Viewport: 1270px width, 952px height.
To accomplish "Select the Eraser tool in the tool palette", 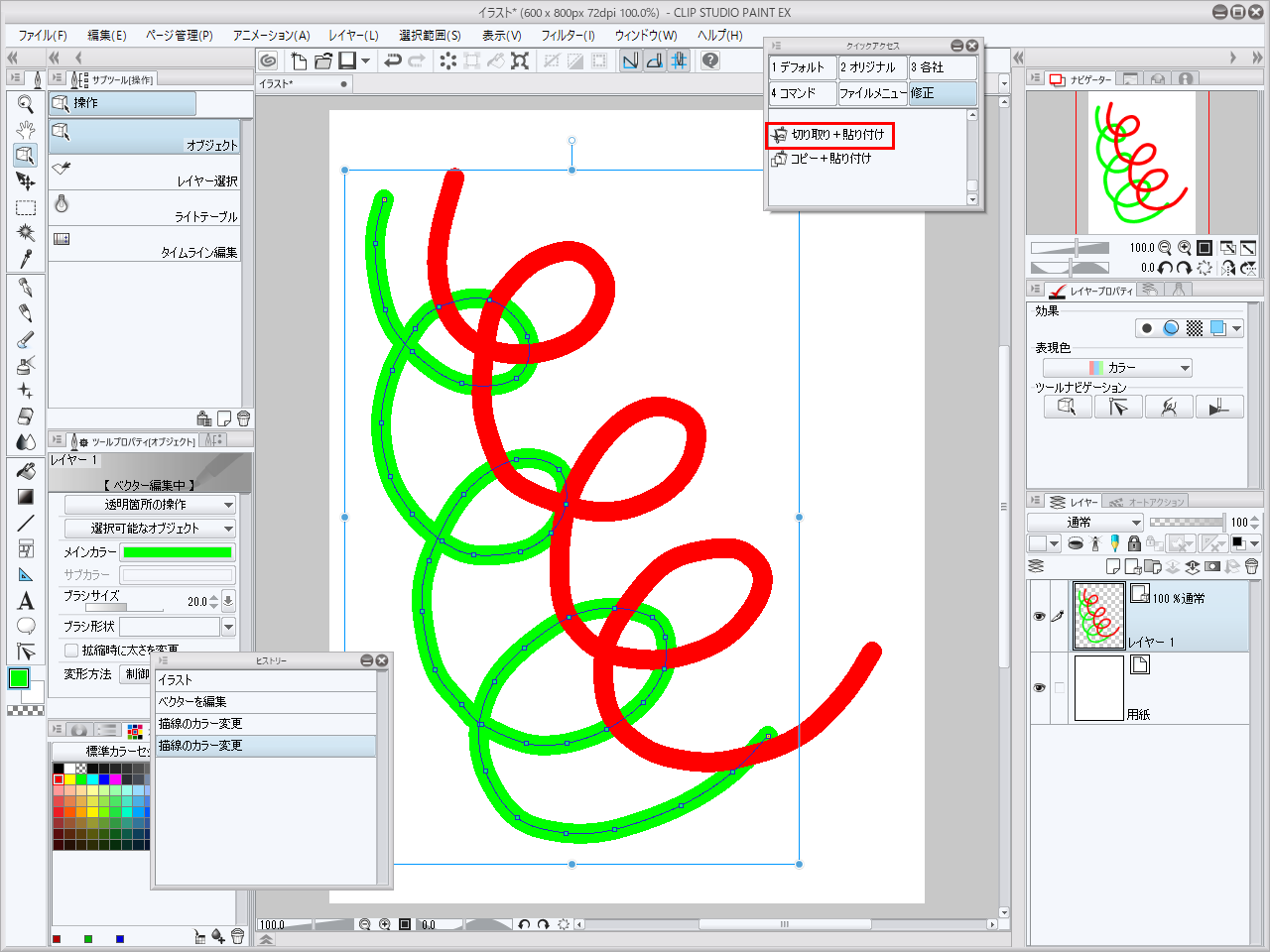I will click(26, 416).
